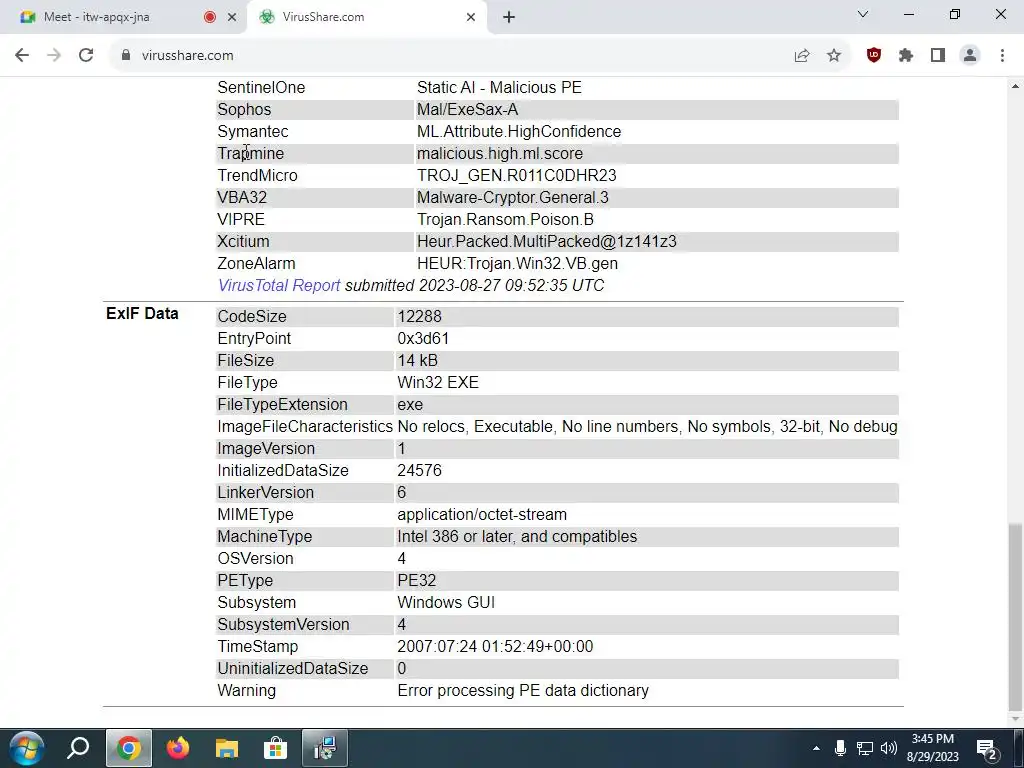Select CodeSize value '12288'

(419, 317)
